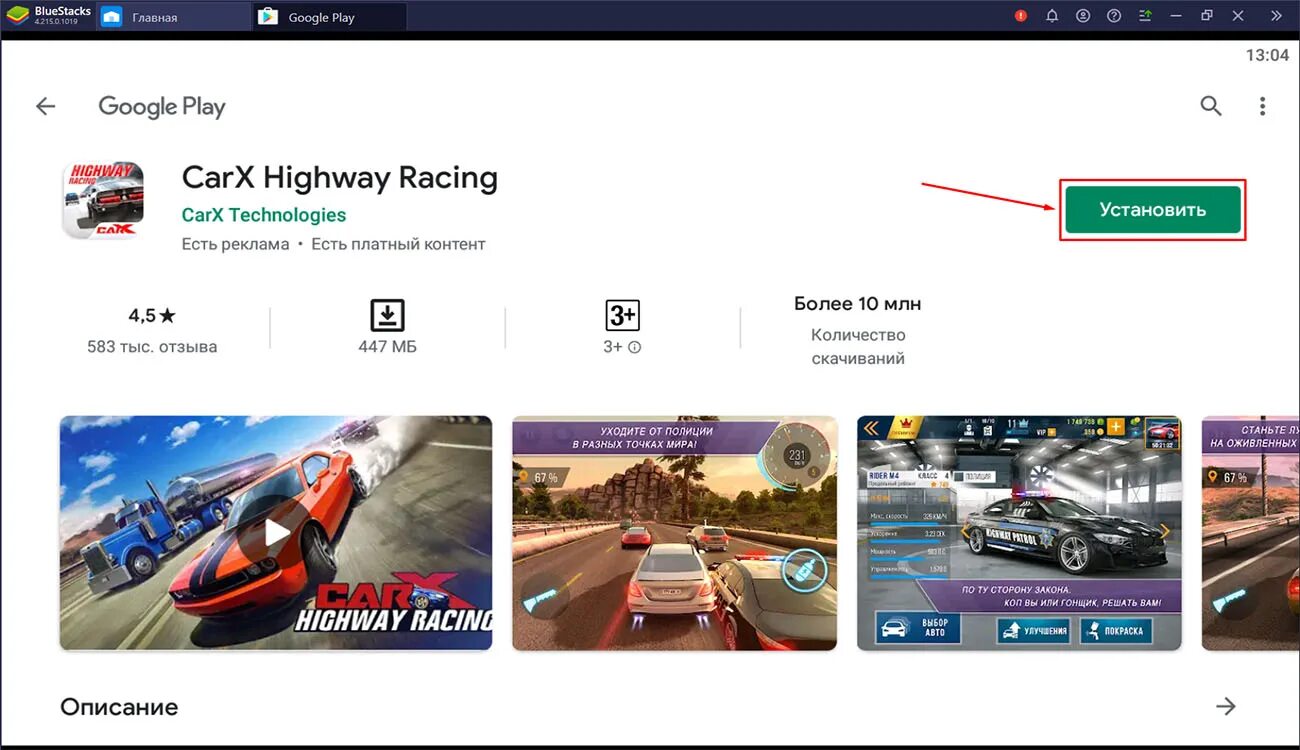Click the 583 тыс. отзыва text
Image resolution: width=1300 pixels, height=750 pixels.
[152, 347]
